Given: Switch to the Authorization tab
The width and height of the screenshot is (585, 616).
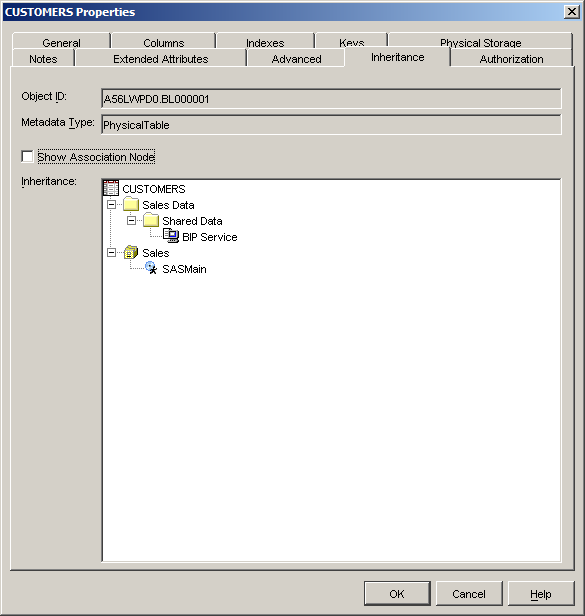Looking at the screenshot, I should (x=511, y=58).
